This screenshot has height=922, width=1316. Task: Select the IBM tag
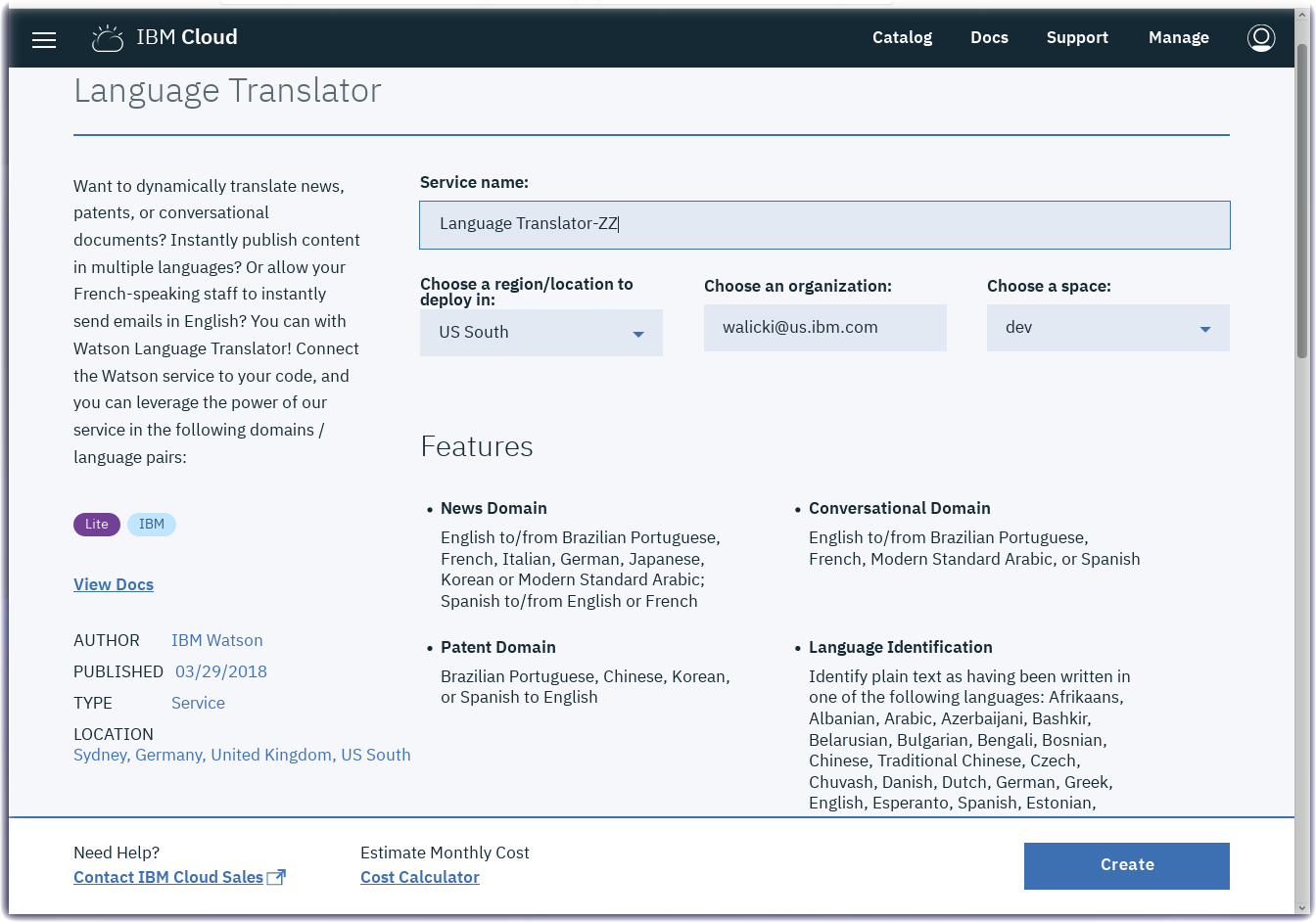click(x=152, y=525)
